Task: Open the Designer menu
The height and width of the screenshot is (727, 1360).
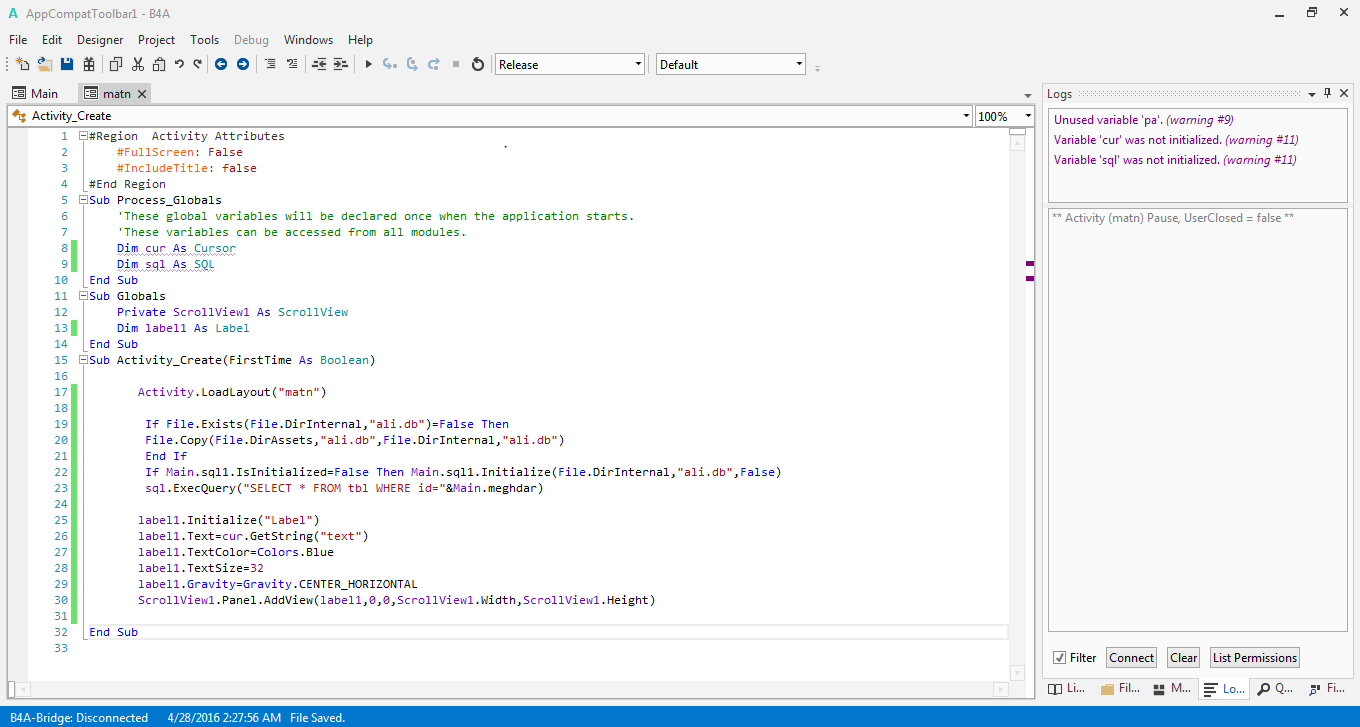Action: 100,40
